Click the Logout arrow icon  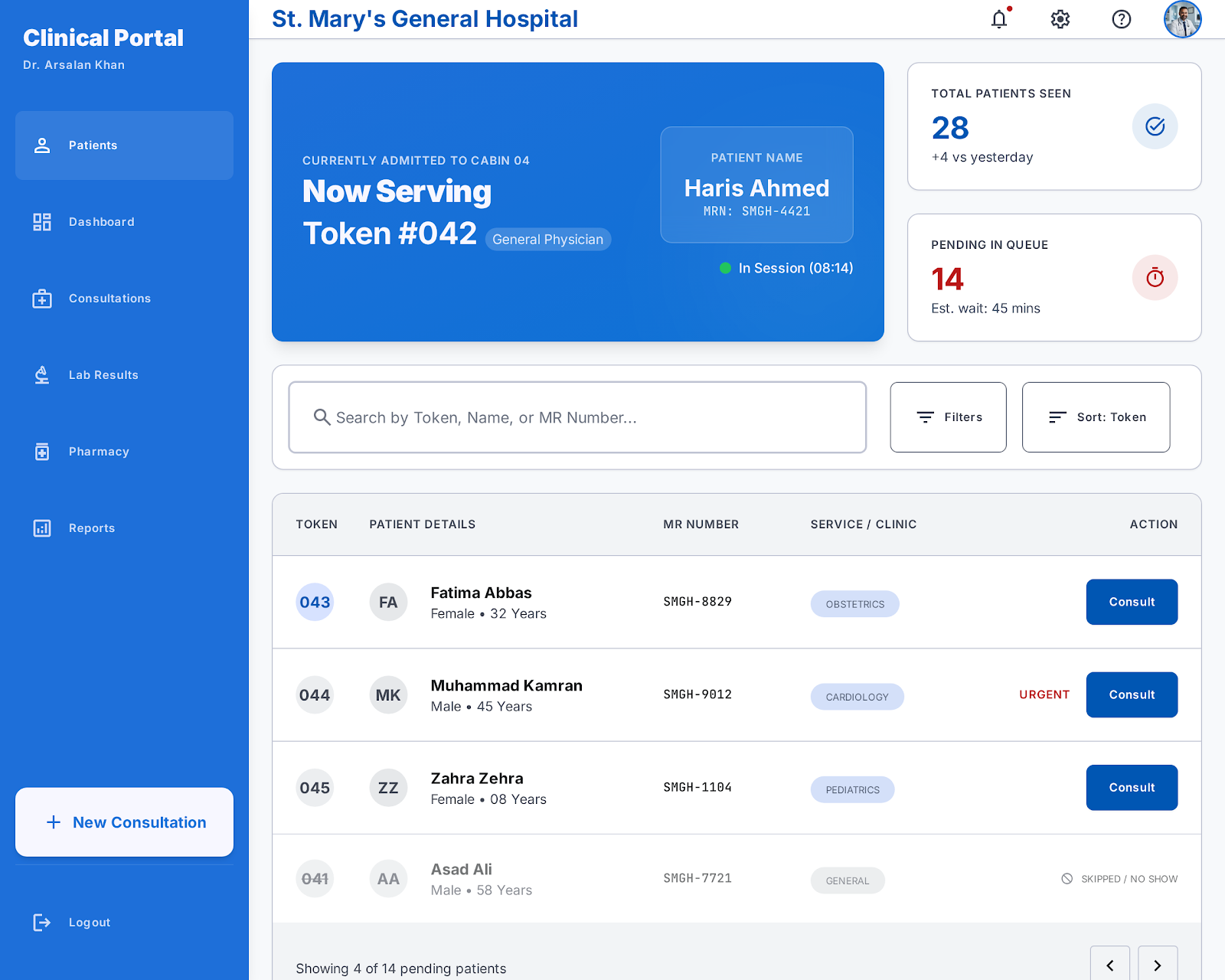42,923
